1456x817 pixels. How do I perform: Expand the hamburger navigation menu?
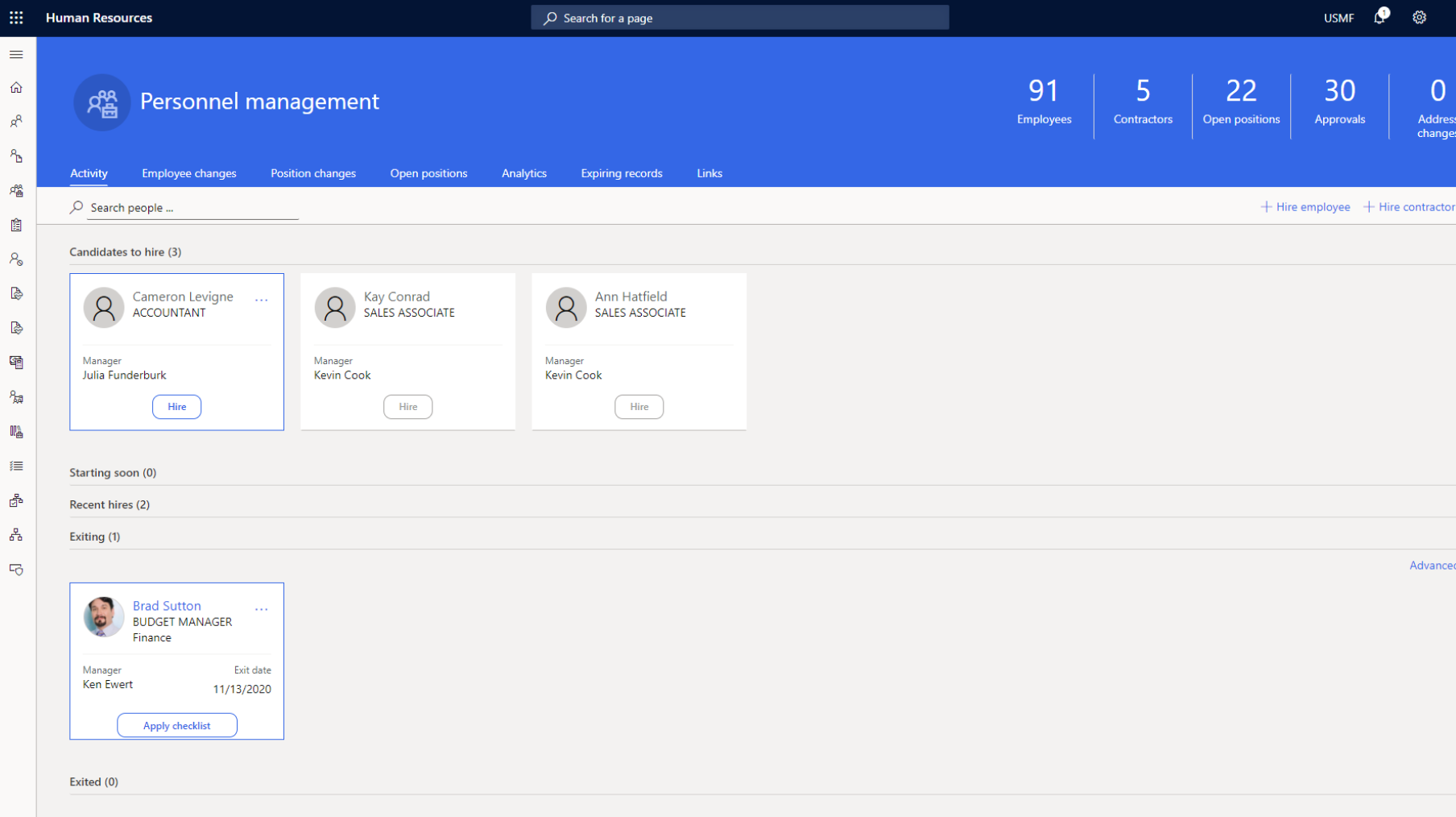16,55
